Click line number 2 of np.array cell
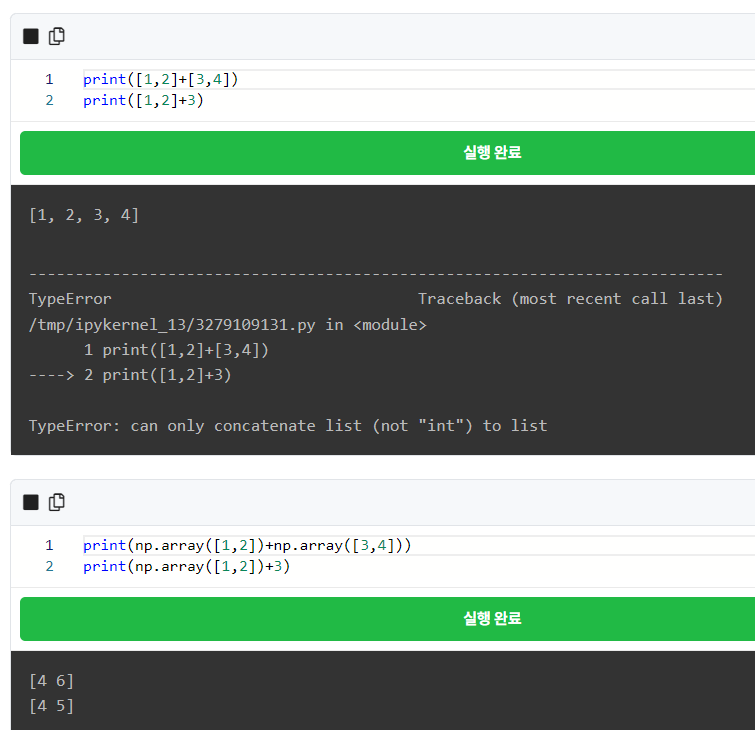Image resolution: width=755 pixels, height=730 pixels. pyautogui.click(x=49, y=567)
